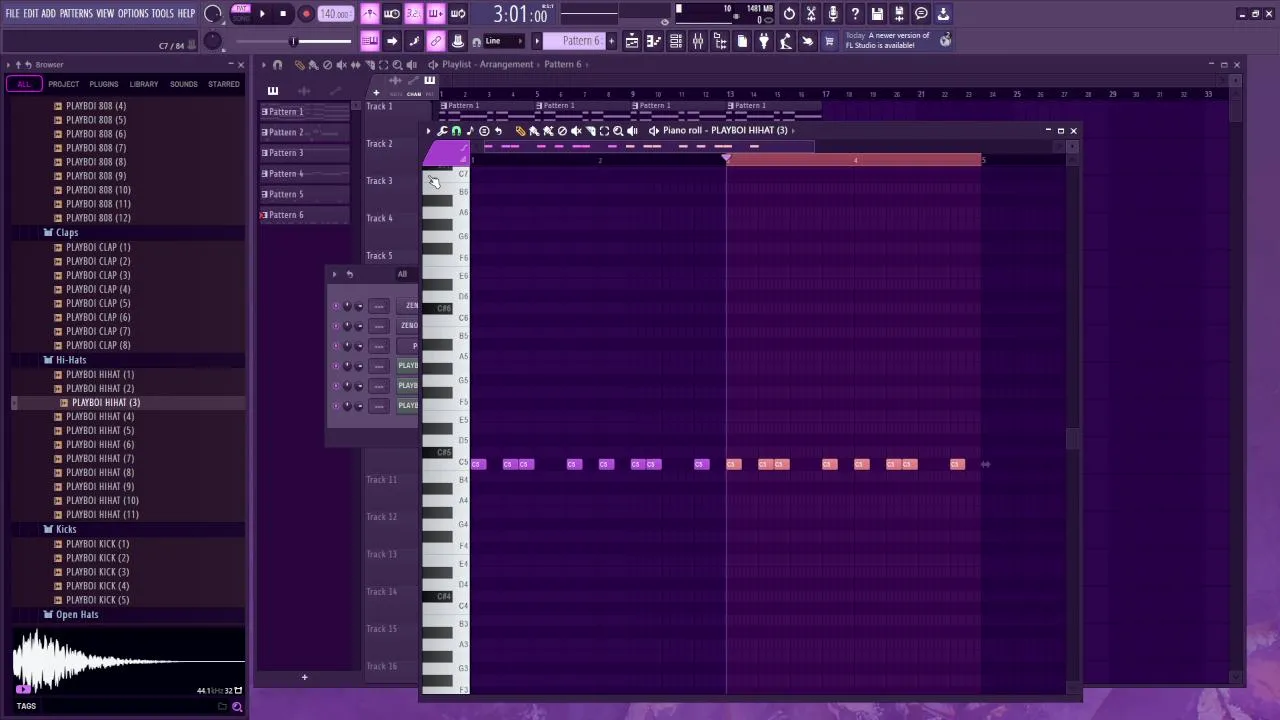Adjust the master pitch slider
This screenshot has height=720, width=1280.
[x=292, y=41]
